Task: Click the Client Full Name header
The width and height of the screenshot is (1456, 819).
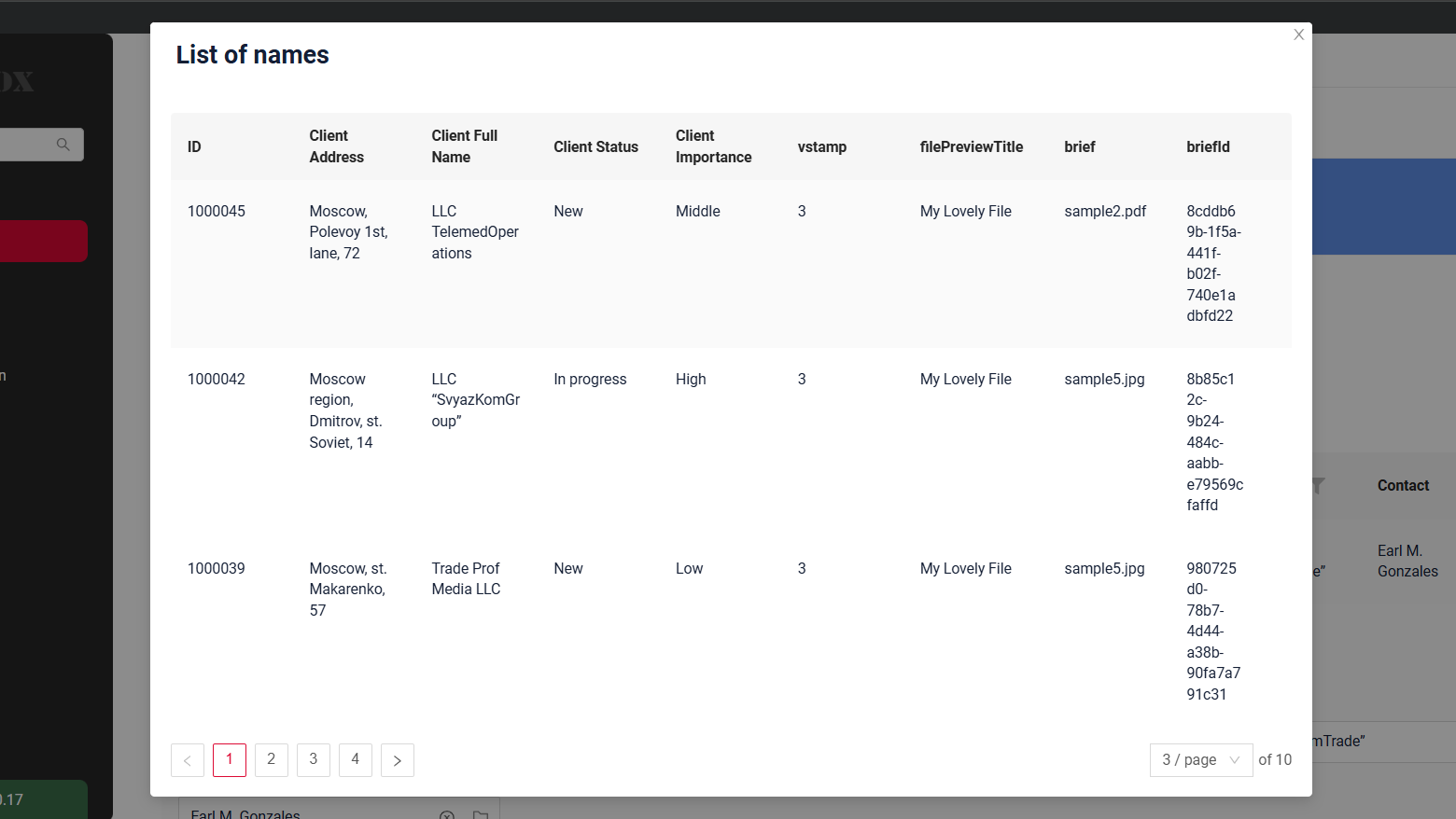Action: pyautogui.click(x=464, y=146)
